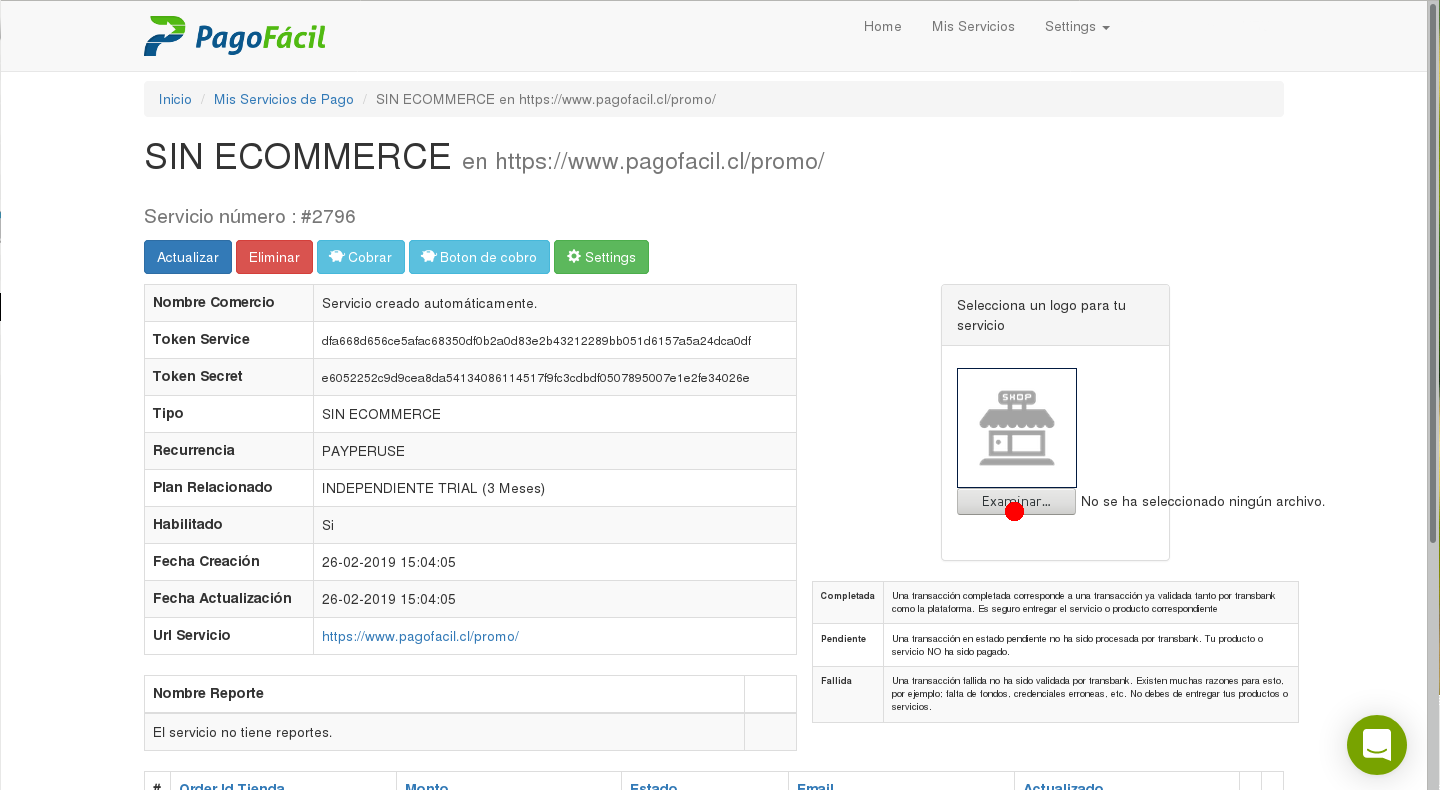The height and width of the screenshot is (790, 1440).
Task: Click the PAYPERUSE recurrencia value
Action: (x=363, y=451)
